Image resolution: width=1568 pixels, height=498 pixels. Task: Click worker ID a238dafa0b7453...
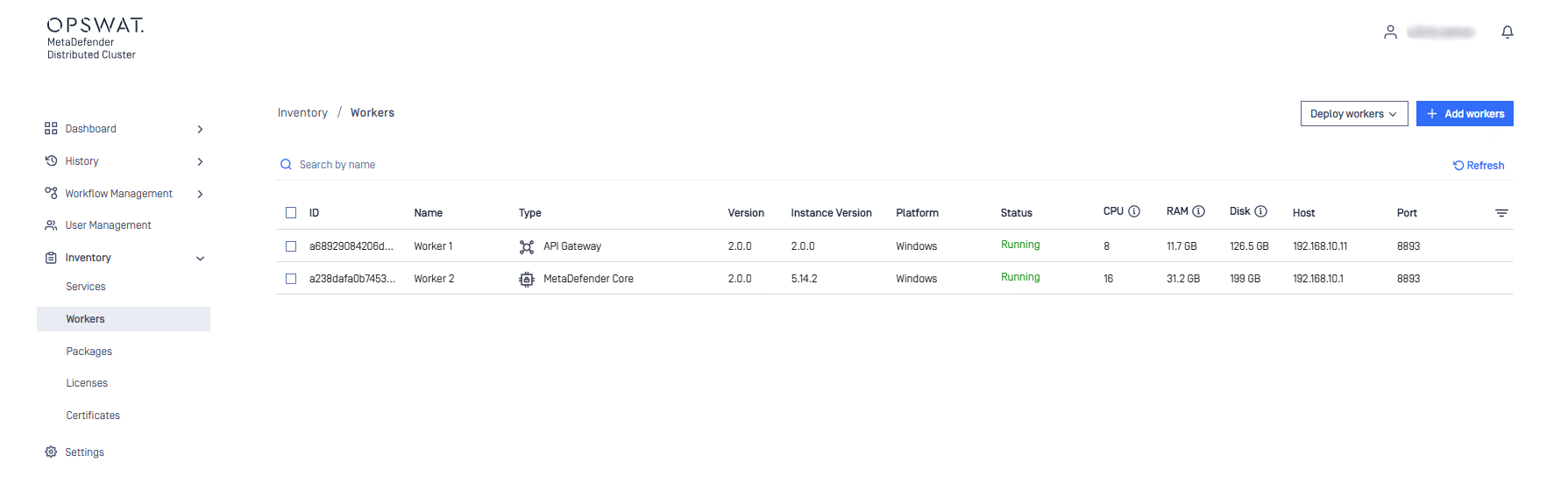click(x=352, y=279)
